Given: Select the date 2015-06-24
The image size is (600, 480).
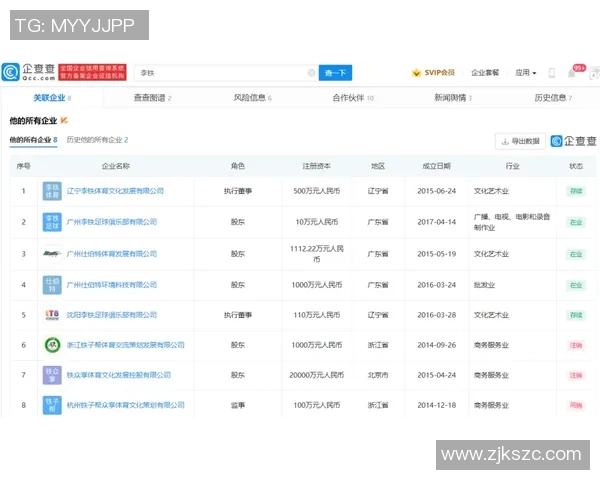Looking at the screenshot, I should (x=437, y=191).
